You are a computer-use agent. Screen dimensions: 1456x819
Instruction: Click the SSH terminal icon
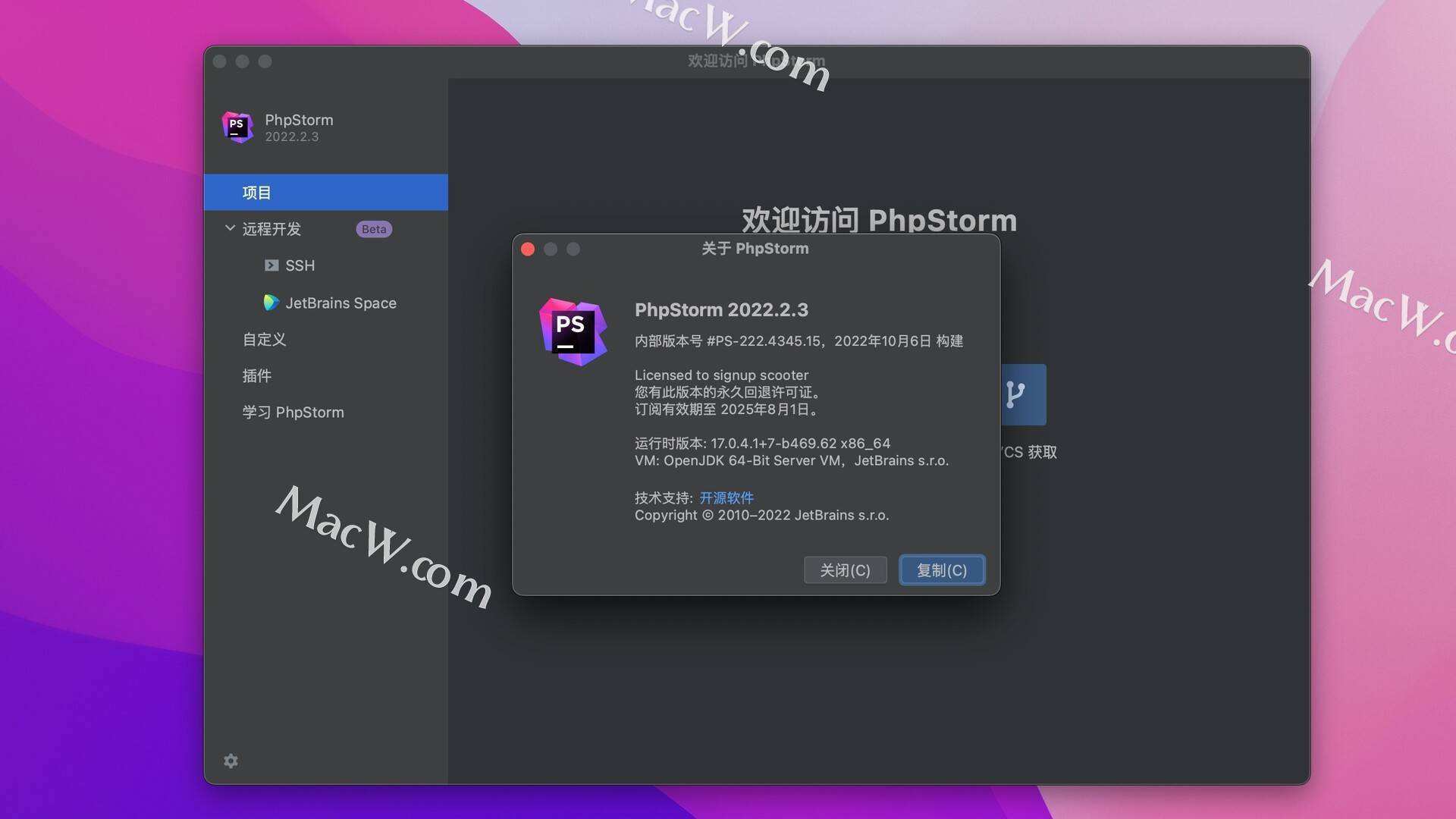coord(271,265)
